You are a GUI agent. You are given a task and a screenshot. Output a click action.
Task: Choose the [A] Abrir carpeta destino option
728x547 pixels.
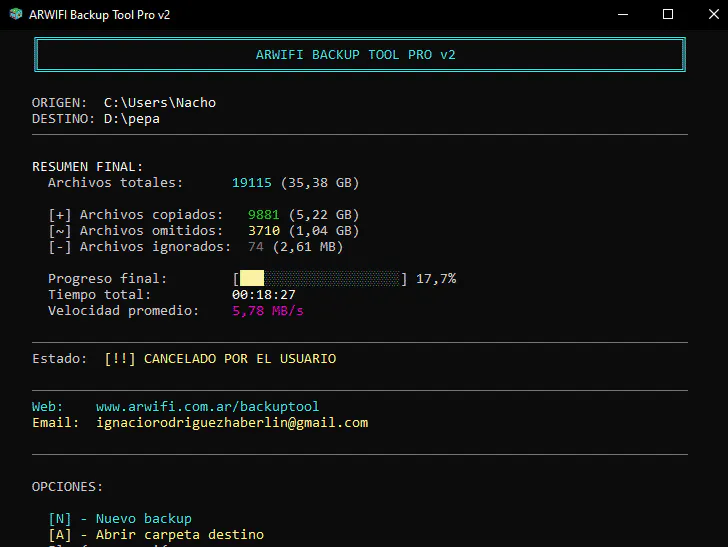point(156,535)
